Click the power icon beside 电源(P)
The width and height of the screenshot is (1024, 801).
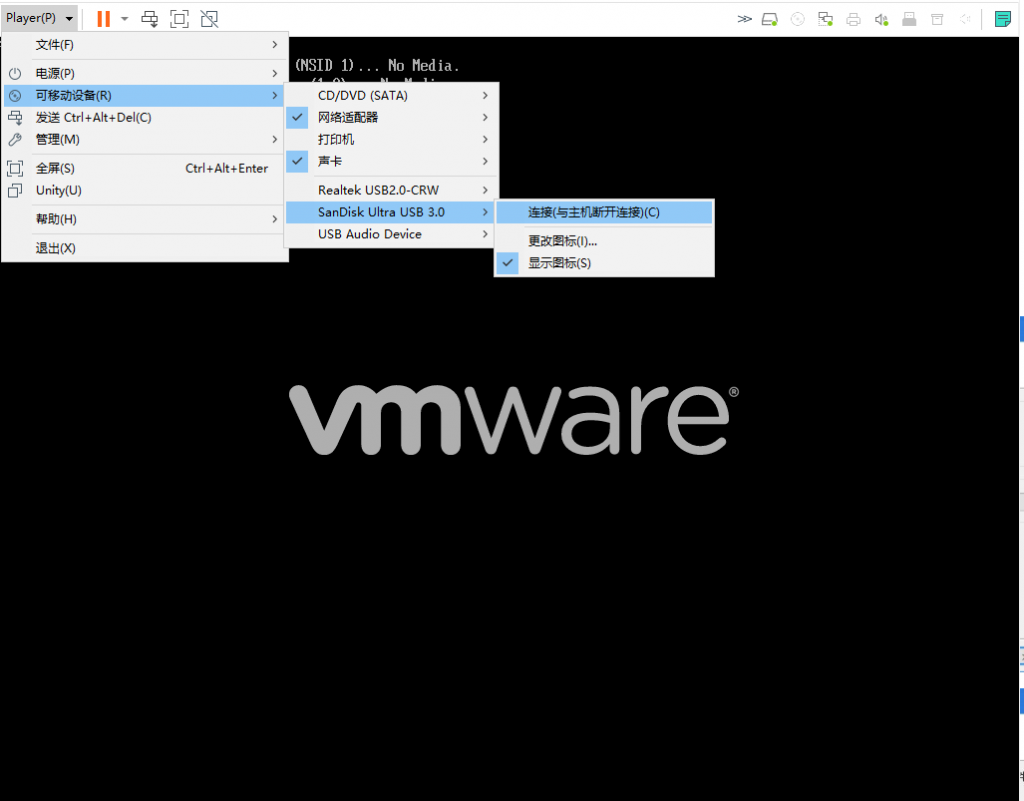15,74
